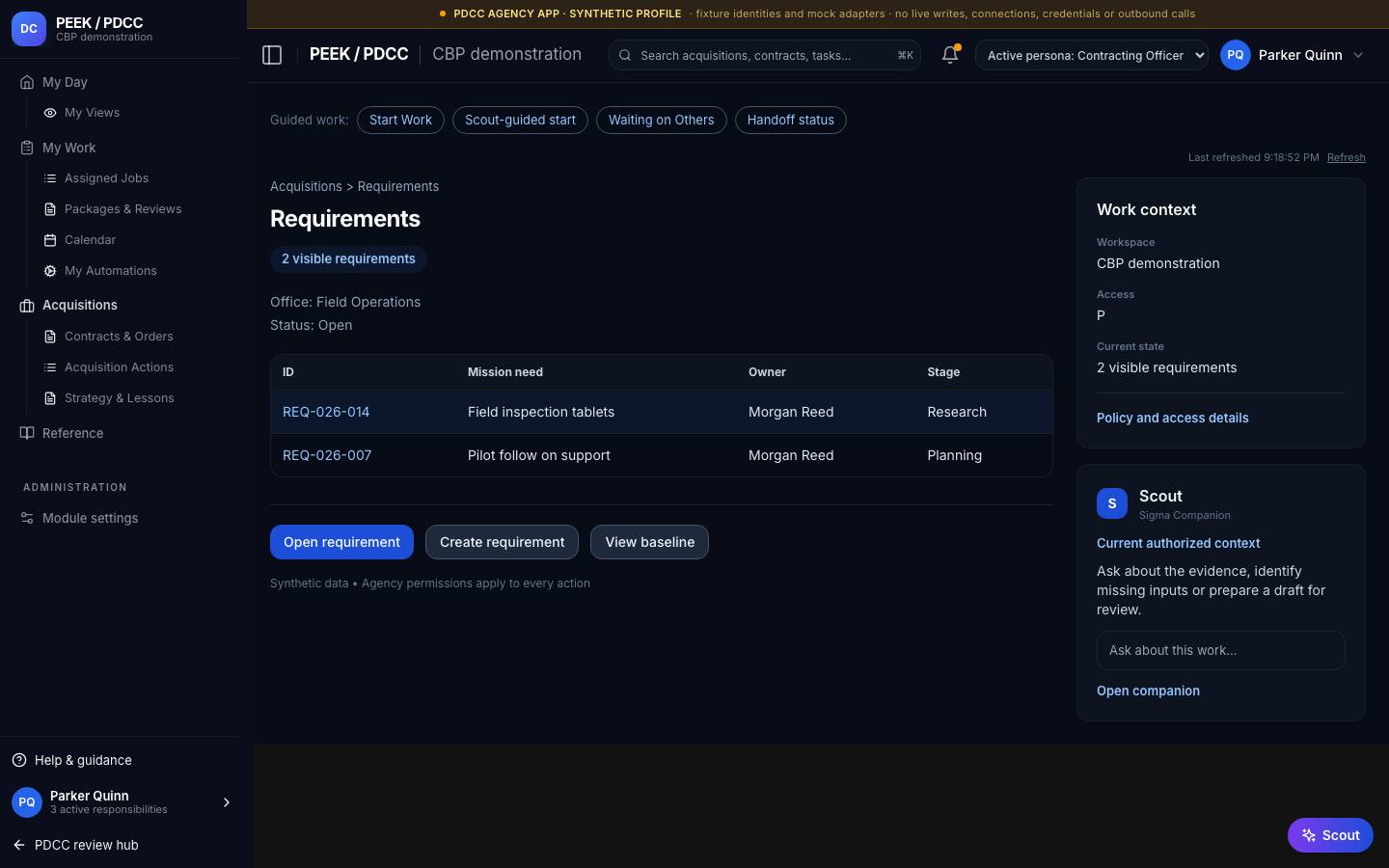Image resolution: width=1389 pixels, height=868 pixels.
Task: Click the Open companion link
Action: 1148,691
